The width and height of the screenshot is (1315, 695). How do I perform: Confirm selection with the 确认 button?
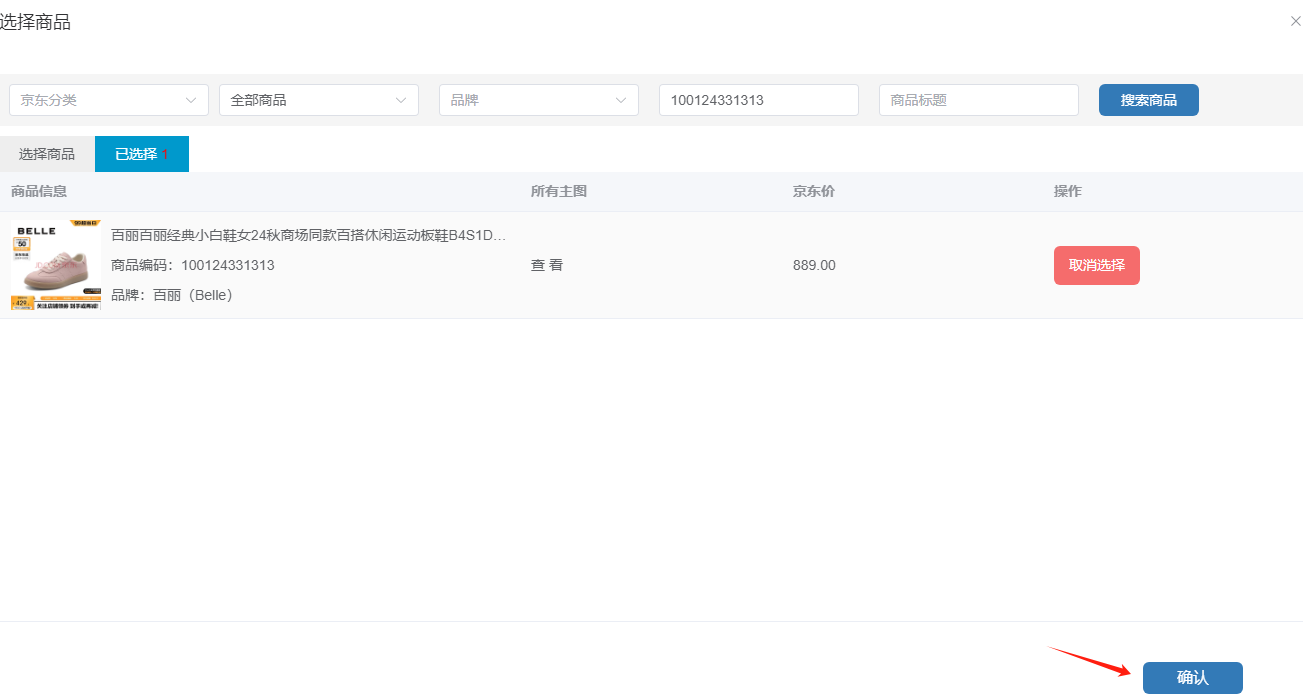[x=1192, y=678]
